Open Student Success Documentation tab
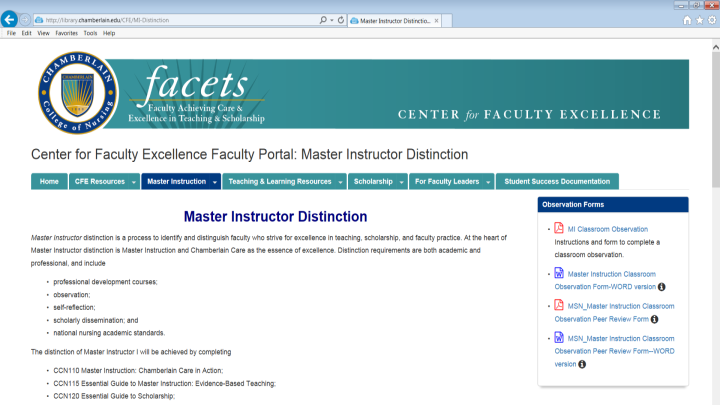 [x=557, y=181]
